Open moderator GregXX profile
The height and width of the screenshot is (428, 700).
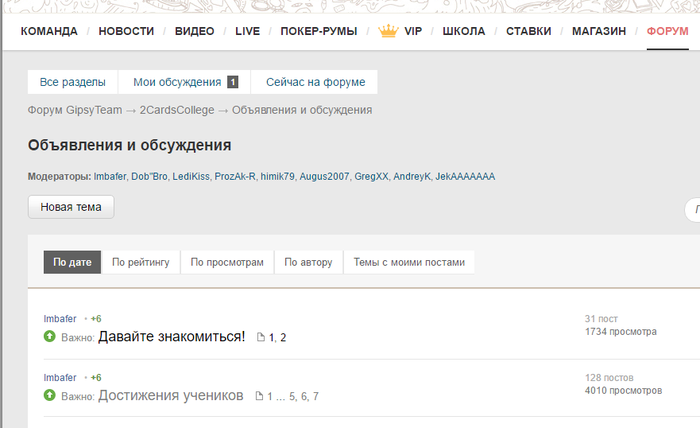(x=371, y=176)
